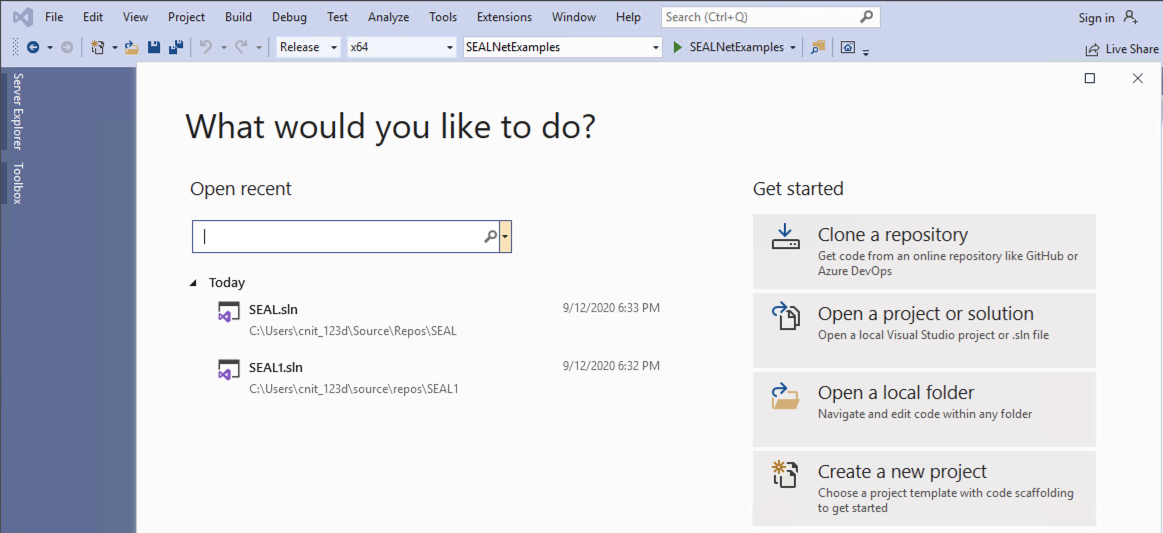Click the SEAL.sln solution icon
Viewport: 1163px width, 533px height.
click(228, 311)
